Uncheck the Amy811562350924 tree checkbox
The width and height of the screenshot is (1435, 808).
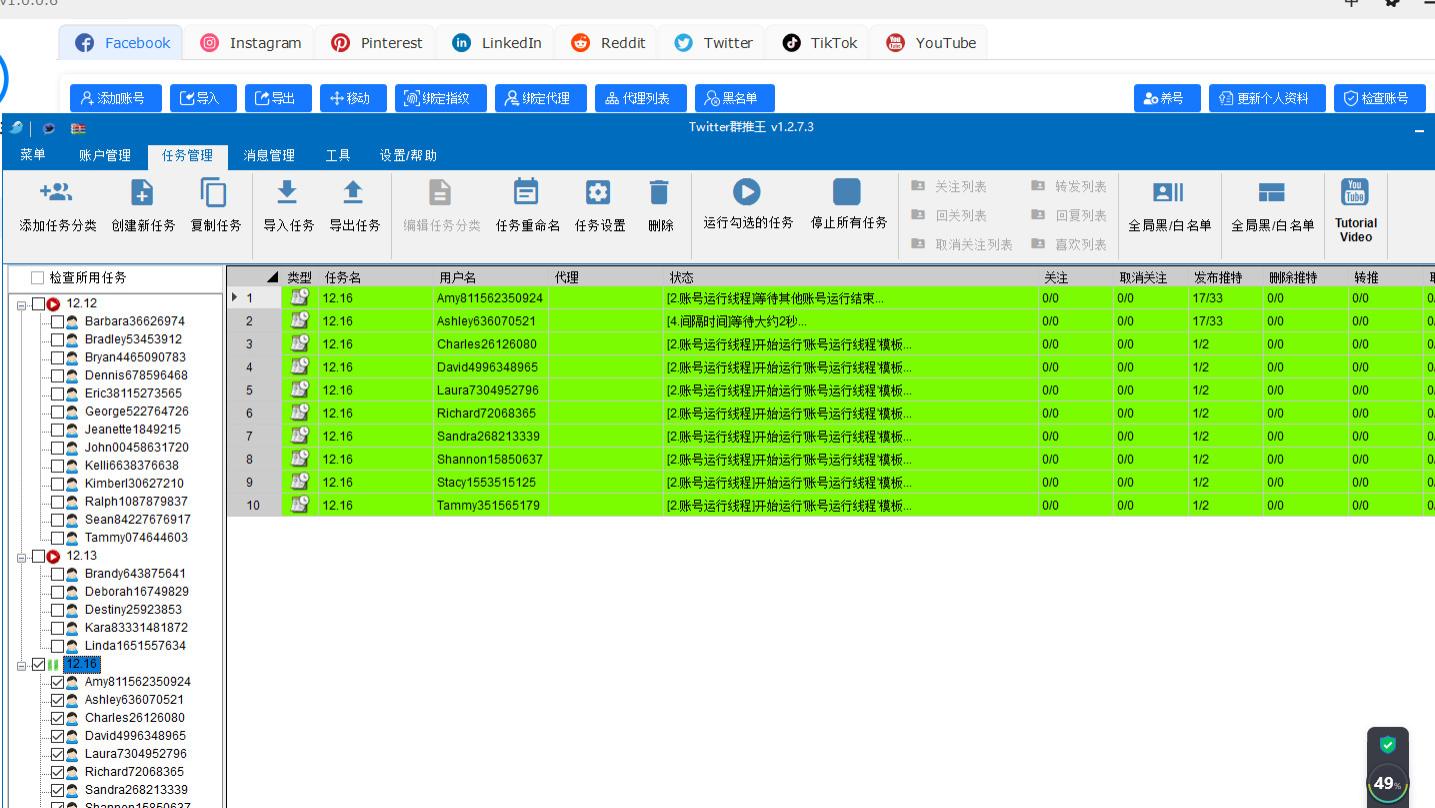57,682
